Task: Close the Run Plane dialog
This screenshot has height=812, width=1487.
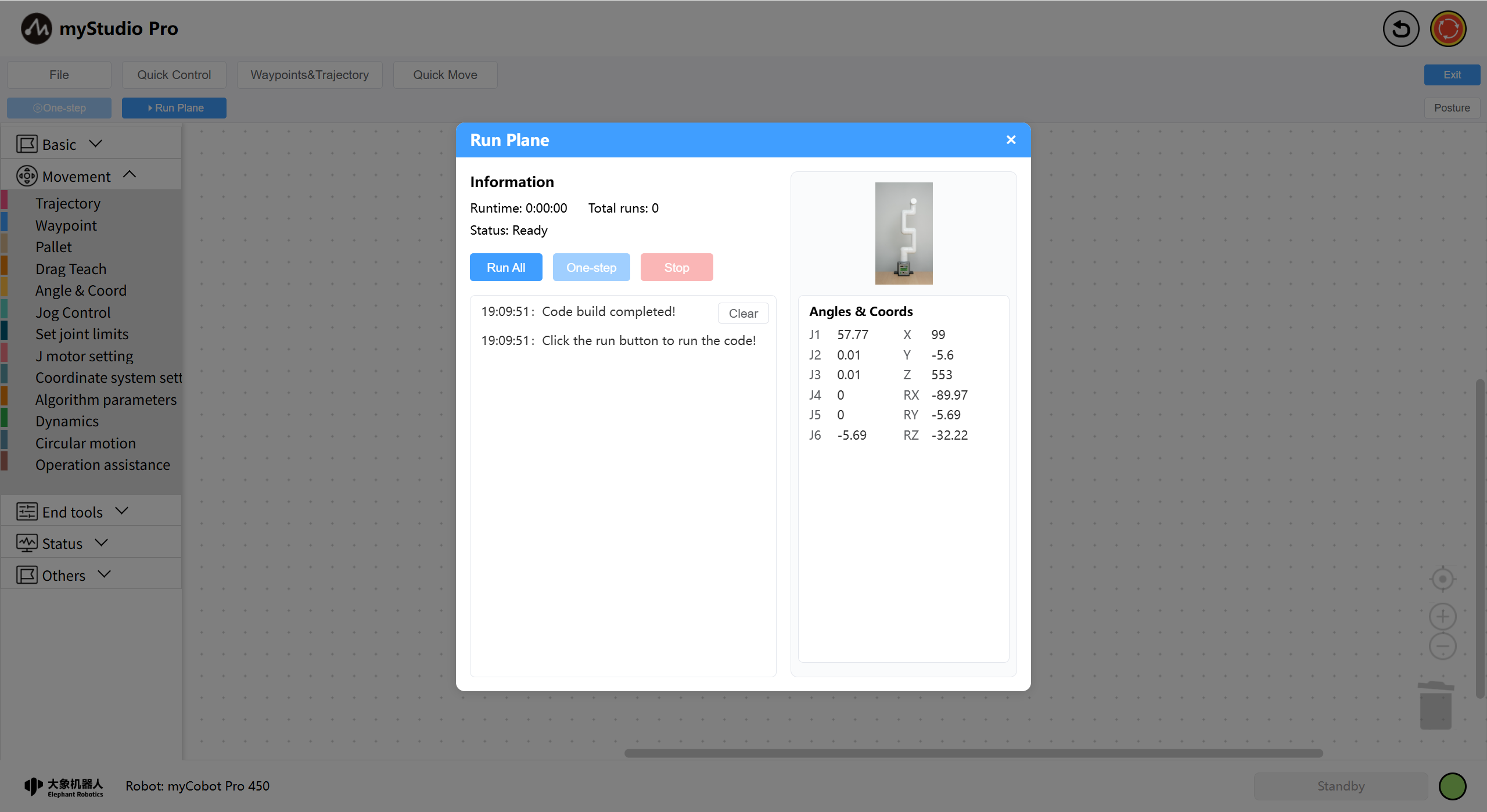Action: [1011, 140]
